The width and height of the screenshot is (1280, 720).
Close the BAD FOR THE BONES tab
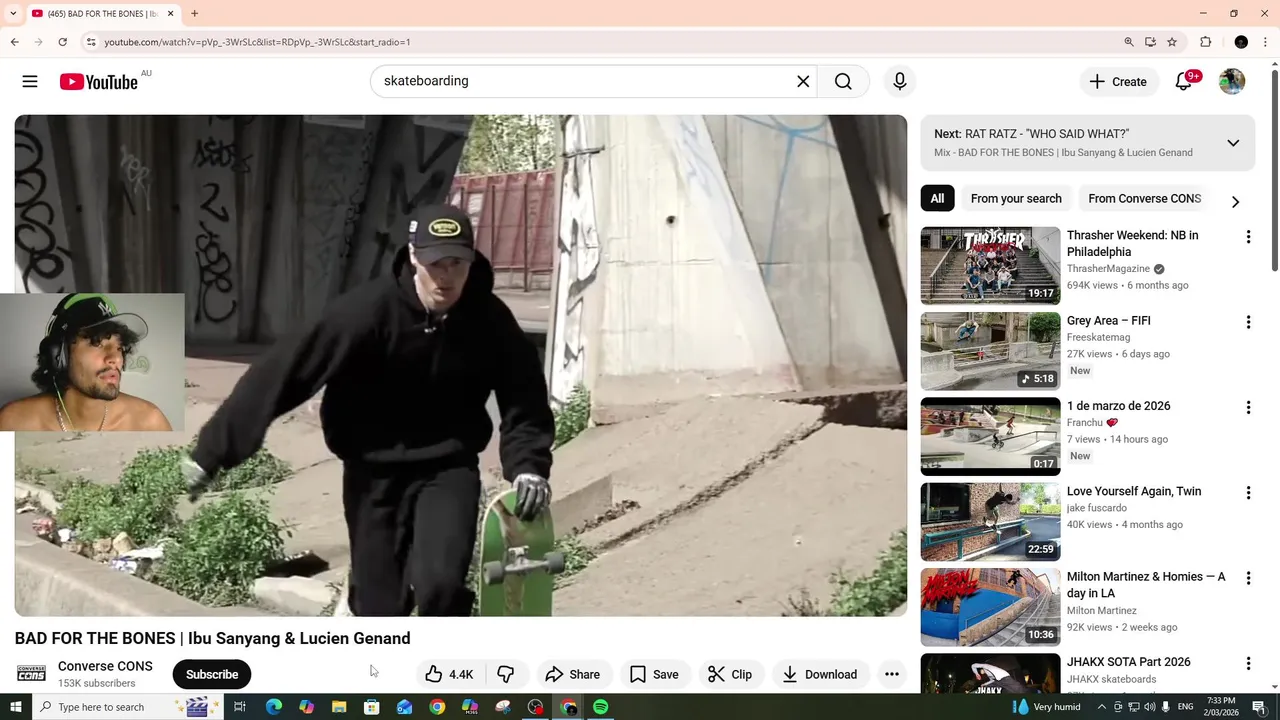[x=171, y=14]
